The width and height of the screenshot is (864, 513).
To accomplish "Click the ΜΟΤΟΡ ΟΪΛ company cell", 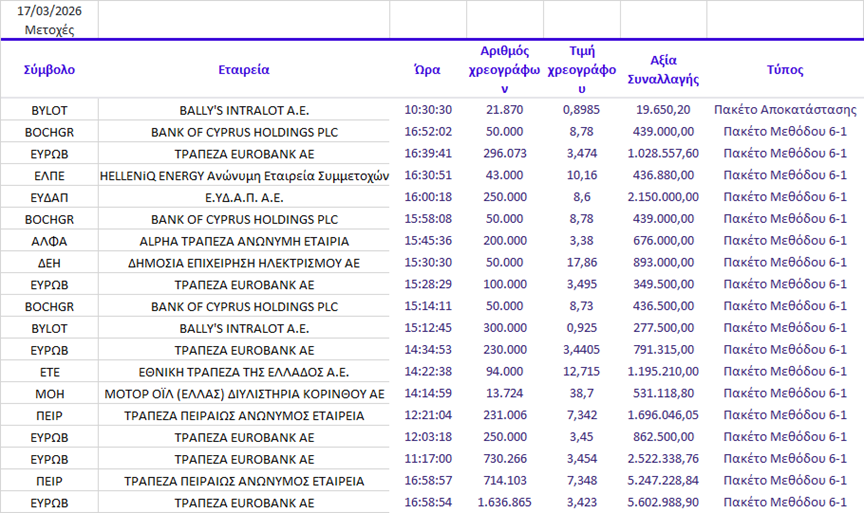I will pos(244,394).
